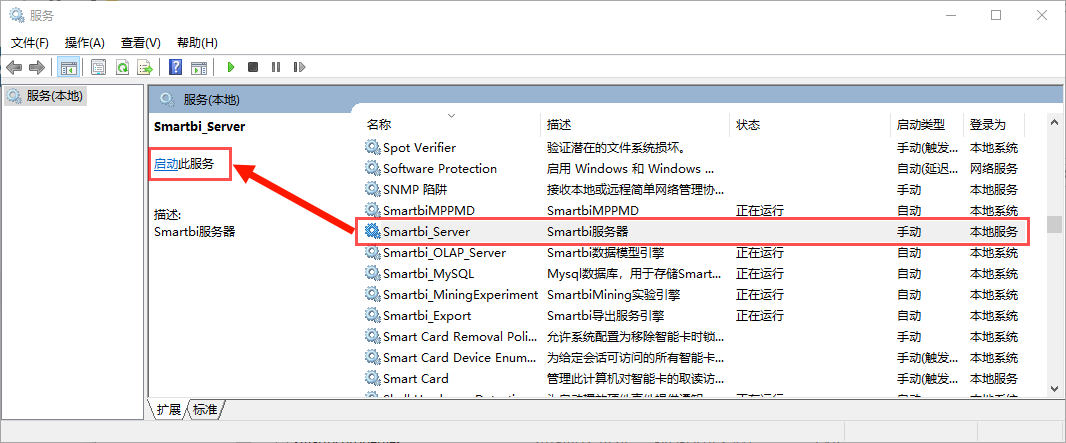The image size is (1066, 443).
Task: Switch to the 标准 tab
Action: click(x=205, y=409)
